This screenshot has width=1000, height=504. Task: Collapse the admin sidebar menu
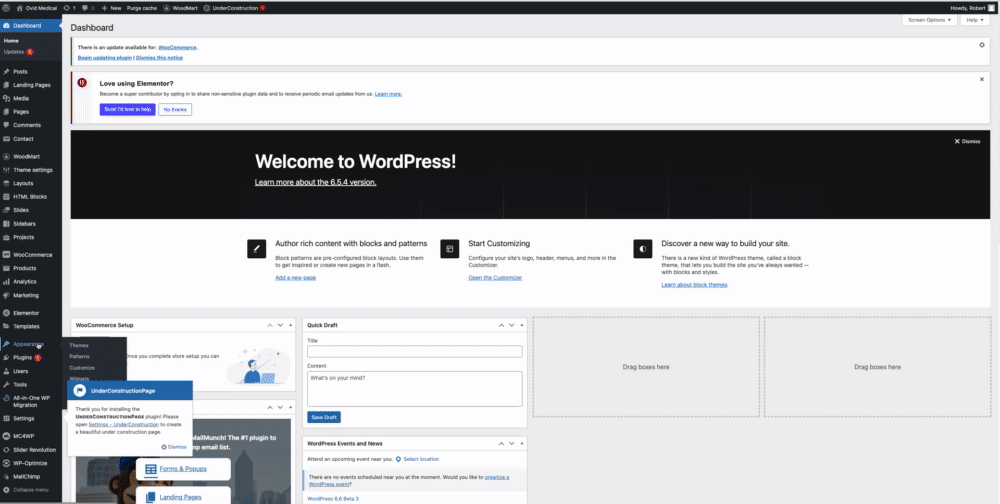point(31,489)
